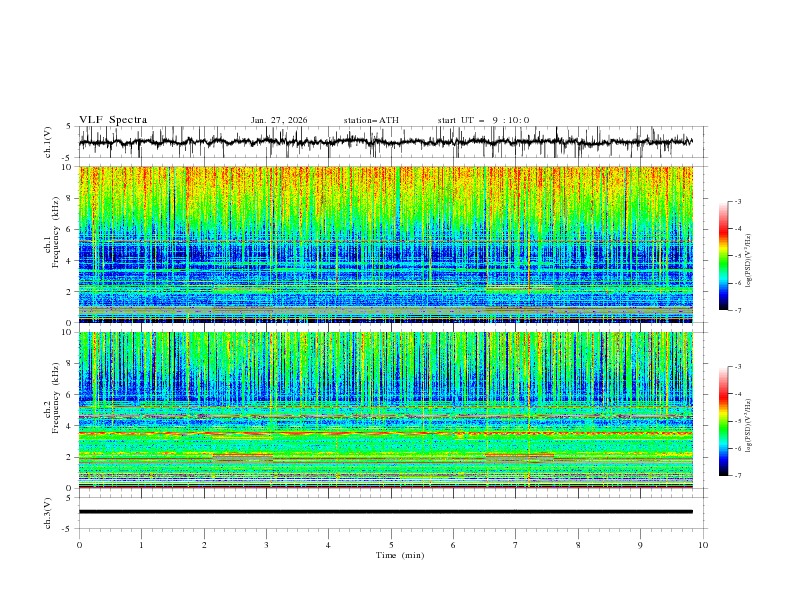Click time axis tick label '7'

coord(516,545)
